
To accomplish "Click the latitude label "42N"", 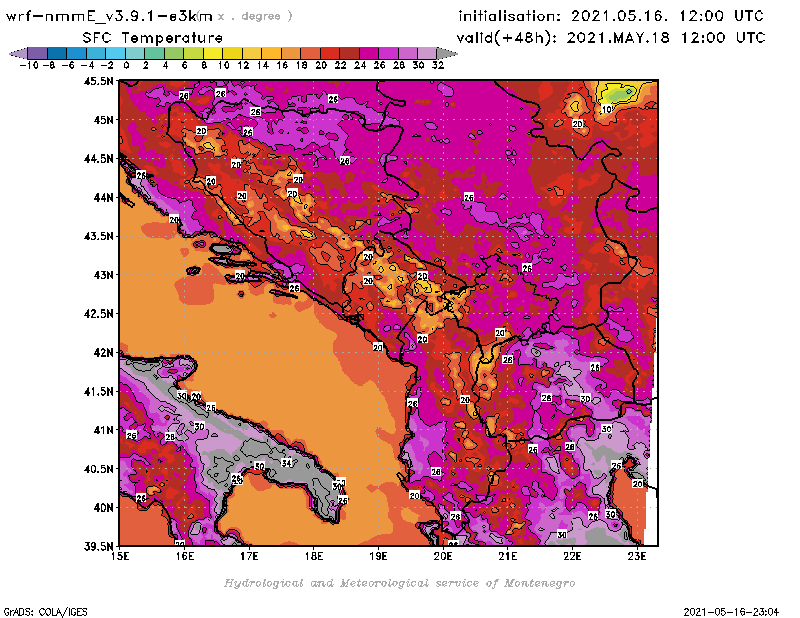I will [103, 353].
